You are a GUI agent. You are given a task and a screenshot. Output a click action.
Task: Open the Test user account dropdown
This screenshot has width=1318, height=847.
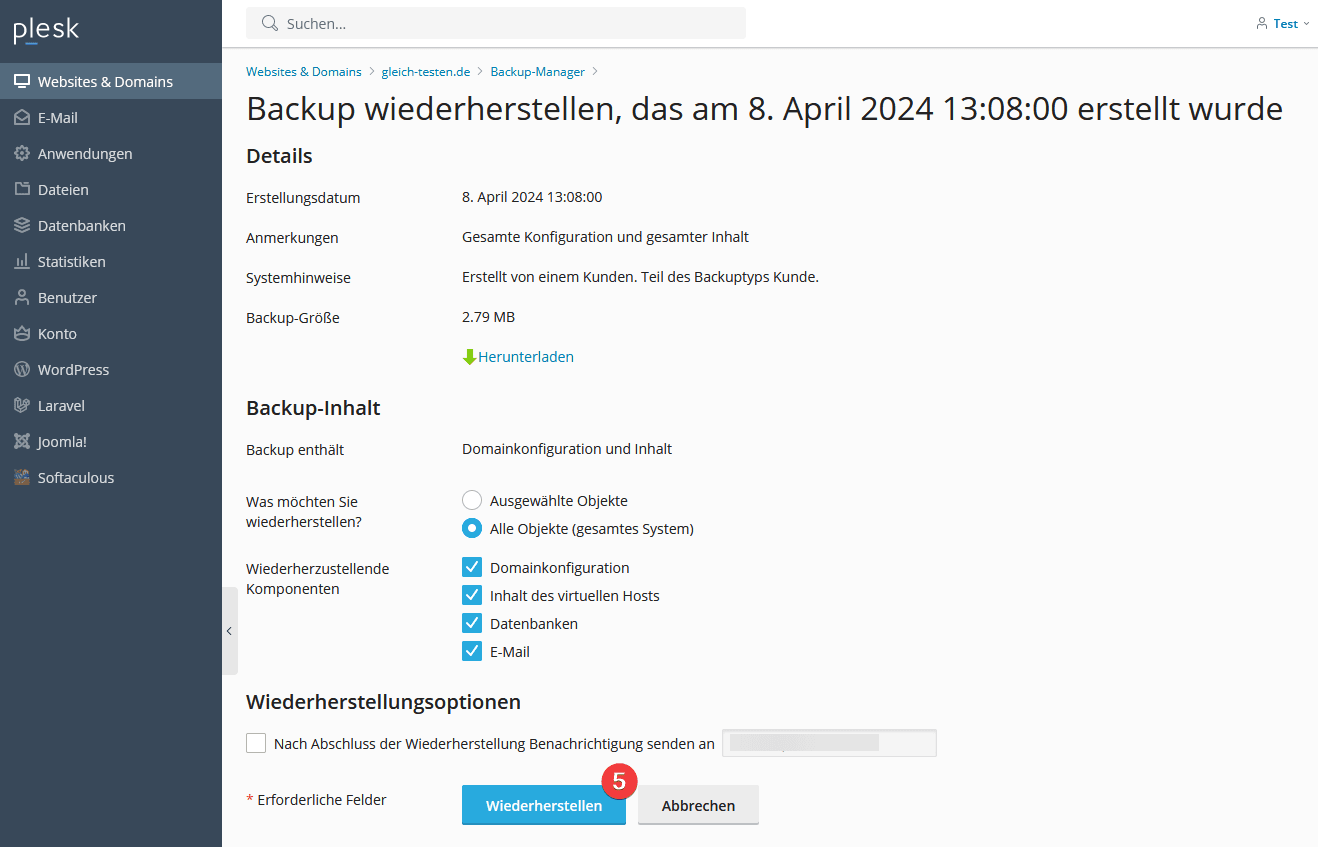coord(1283,24)
